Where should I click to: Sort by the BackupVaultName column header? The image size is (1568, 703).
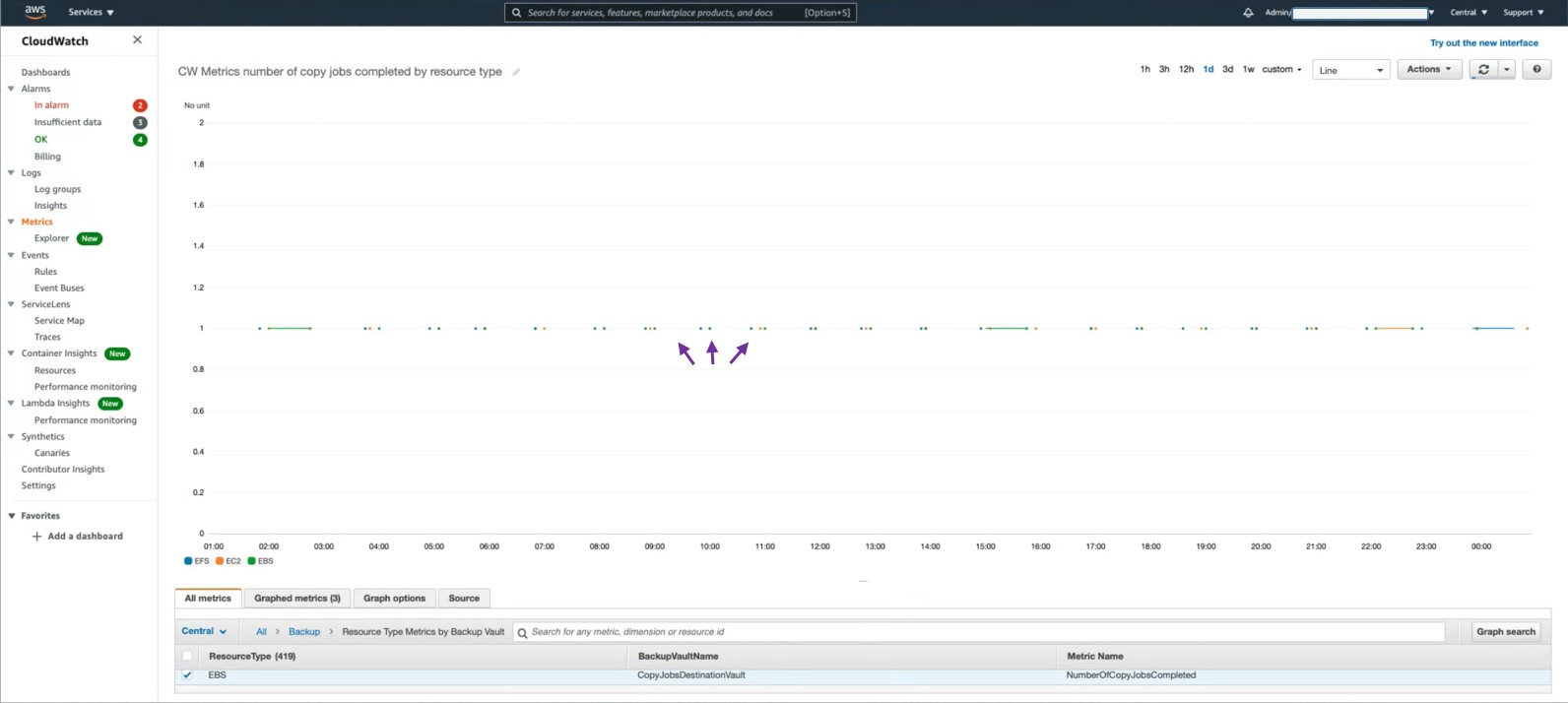[x=678, y=656]
